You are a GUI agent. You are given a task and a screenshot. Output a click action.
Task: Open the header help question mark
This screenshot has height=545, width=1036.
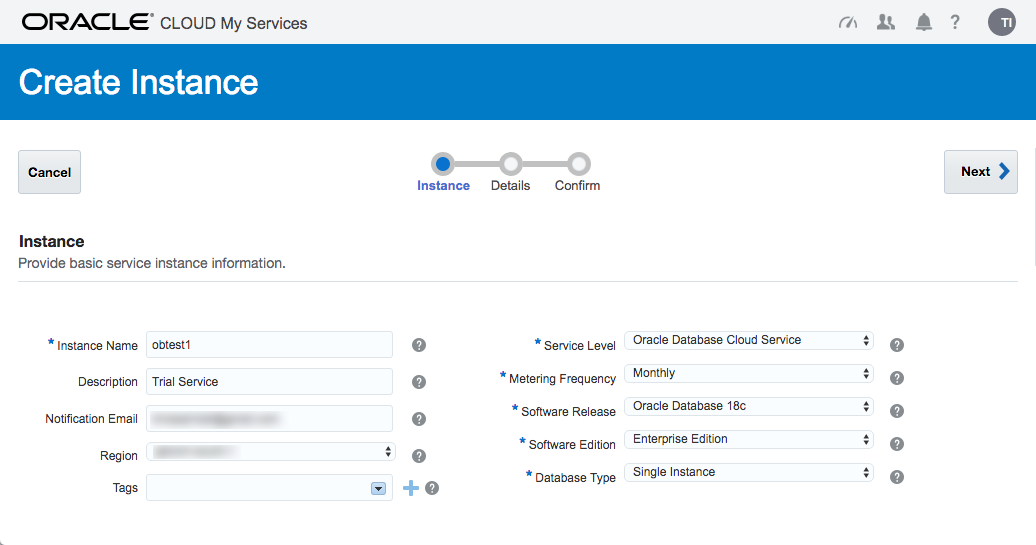click(x=955, y=22)
